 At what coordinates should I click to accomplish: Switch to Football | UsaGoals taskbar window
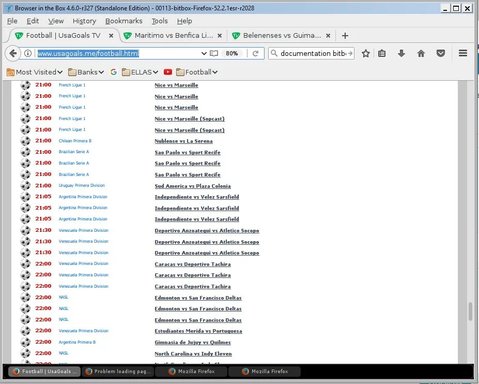coord(45,371)
